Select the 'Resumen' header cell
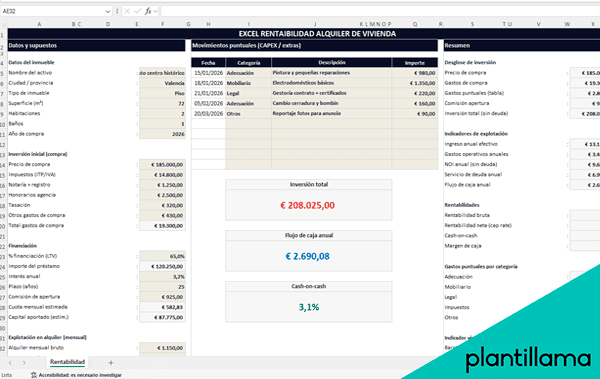The height and width of the screenshot is (379, 600). pos(522,46)
